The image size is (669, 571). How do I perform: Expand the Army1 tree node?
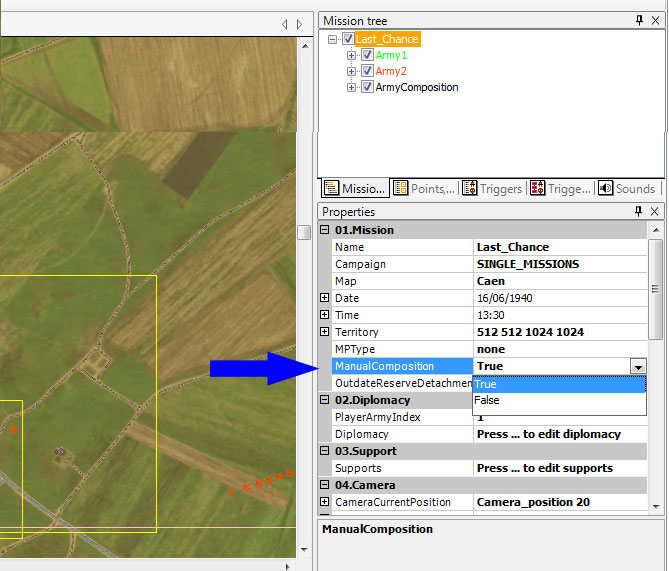coord(352,56)
